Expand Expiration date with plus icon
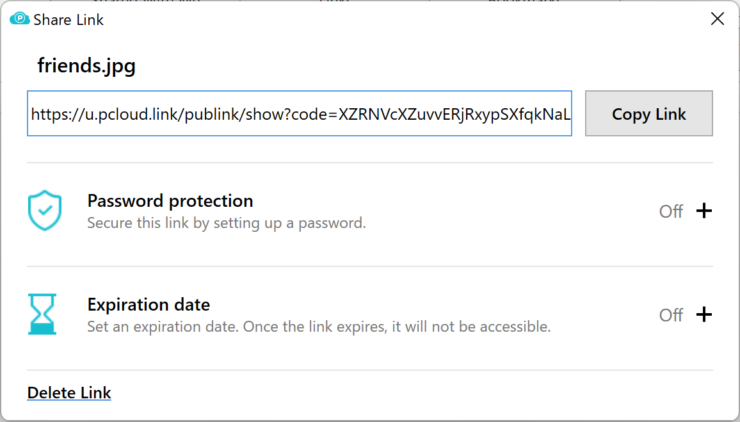The height and width of the screenshot is (422, 740). pyautogui.click(x=704, y=314)
